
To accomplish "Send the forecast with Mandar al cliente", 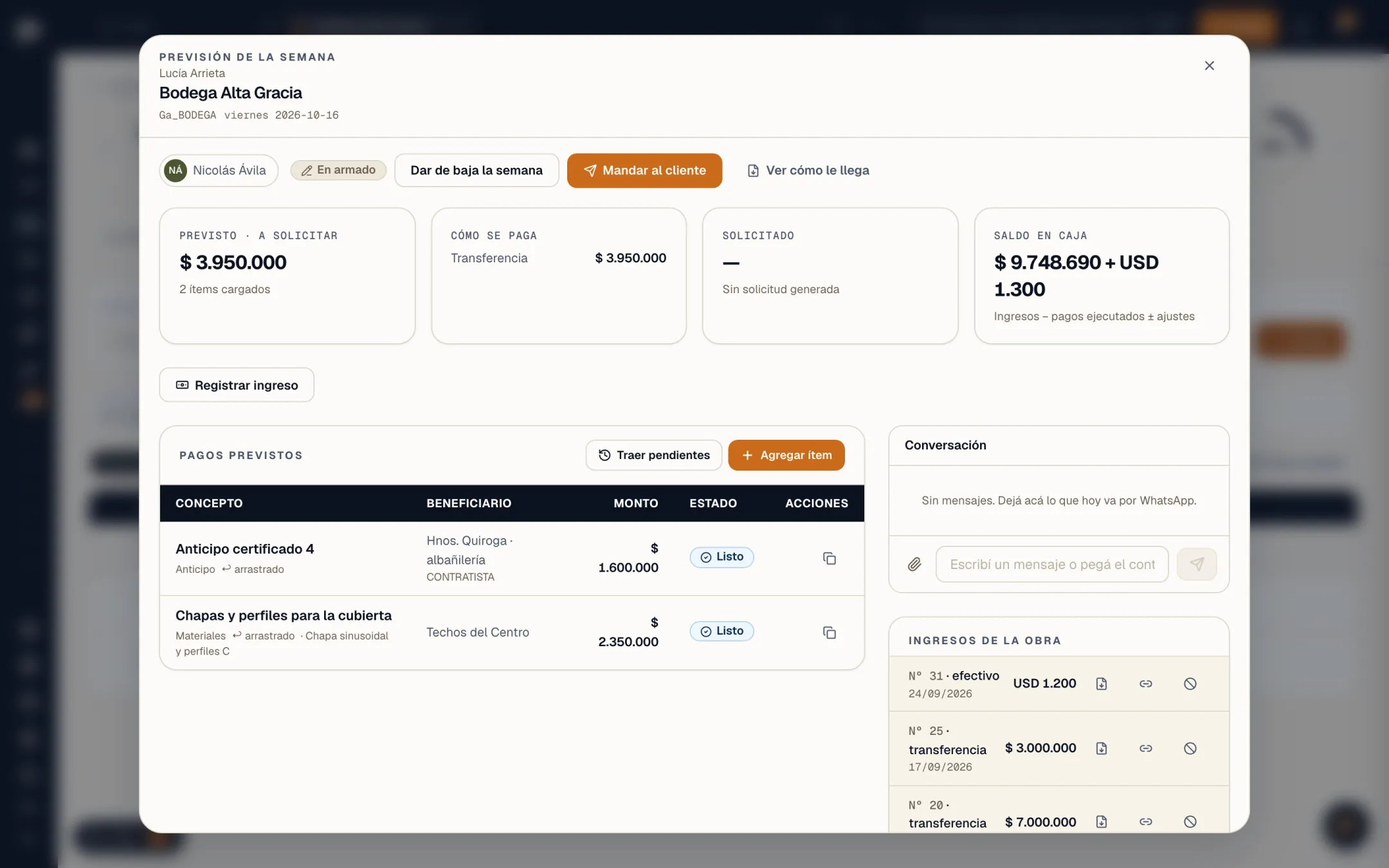I will [644, 170].
